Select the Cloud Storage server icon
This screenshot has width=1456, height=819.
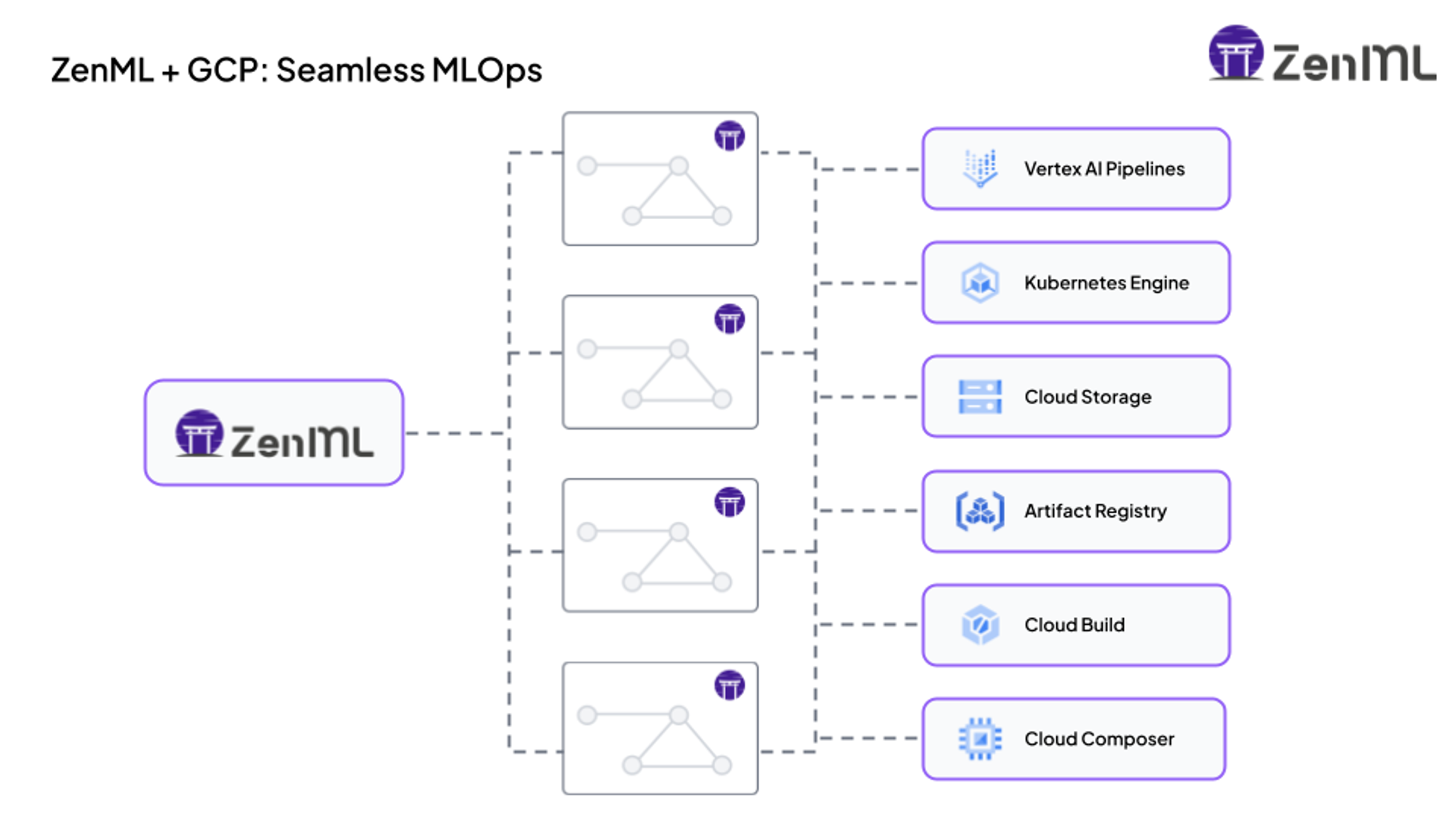(x=981, y=396)
